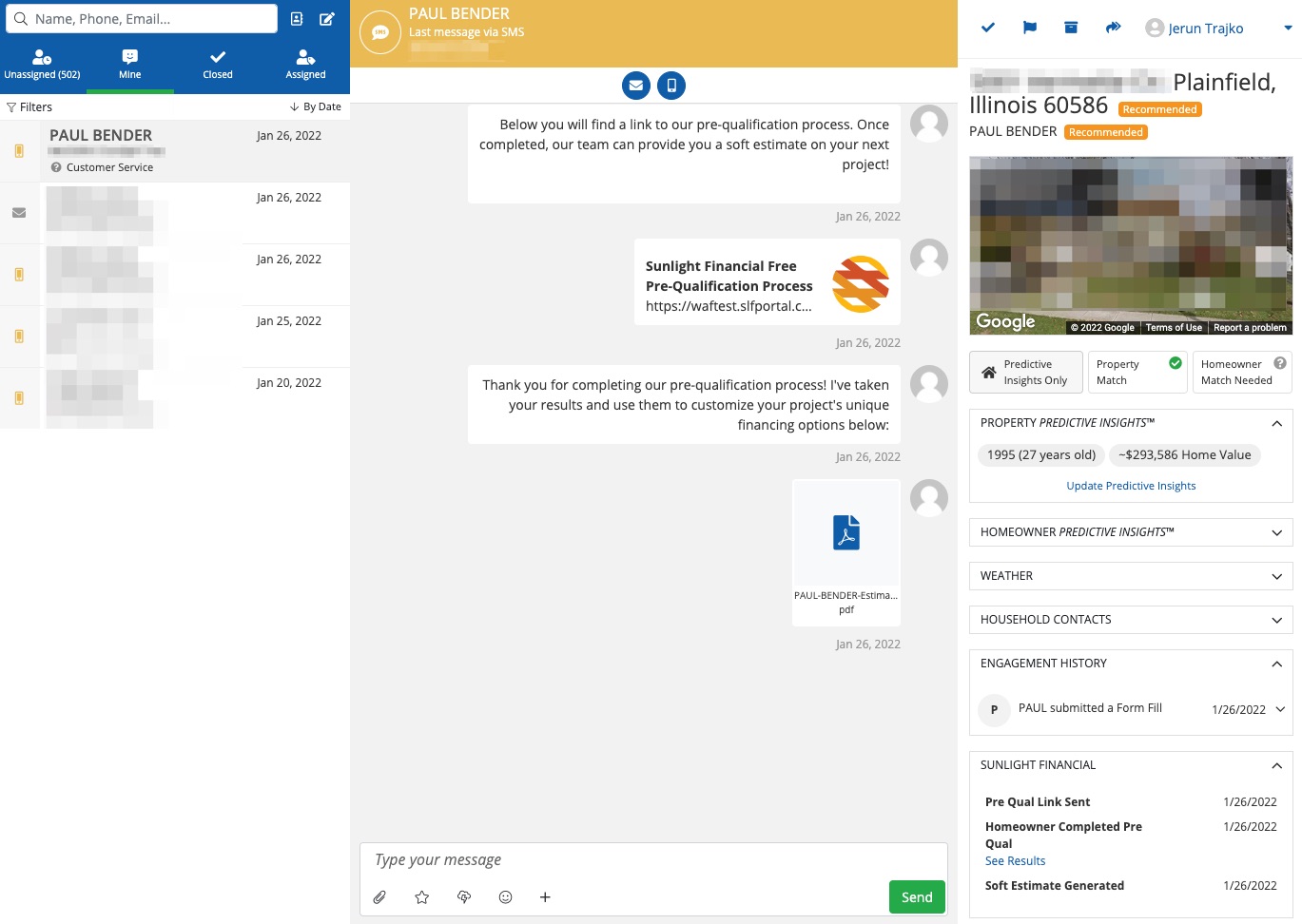Image resolution: width=1302 pixels, height=924 pixels.
Task: Click the paperclip attachment icon
Action: point(379,897)
